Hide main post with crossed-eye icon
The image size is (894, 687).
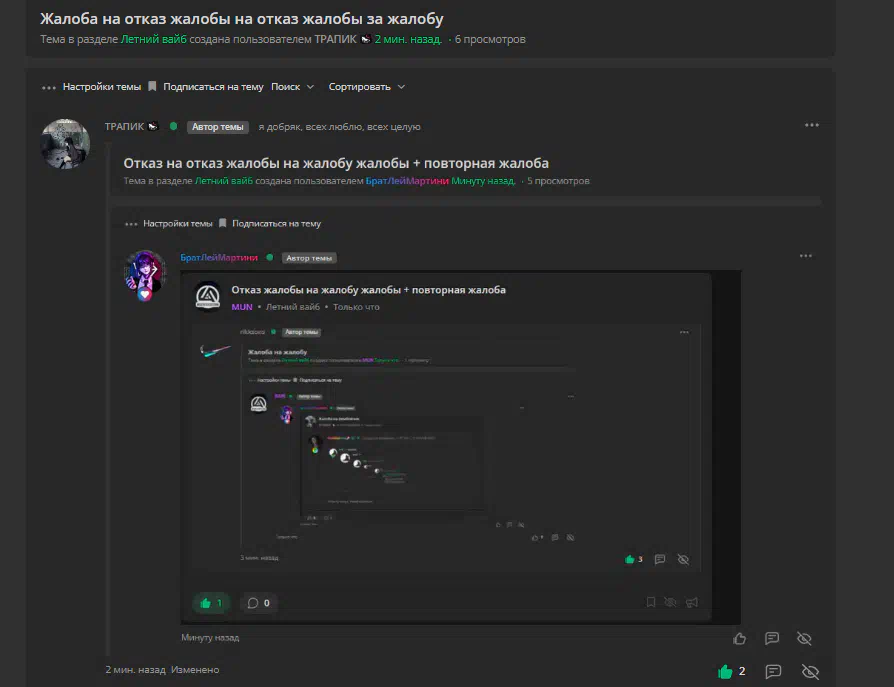tap(810, 672)
